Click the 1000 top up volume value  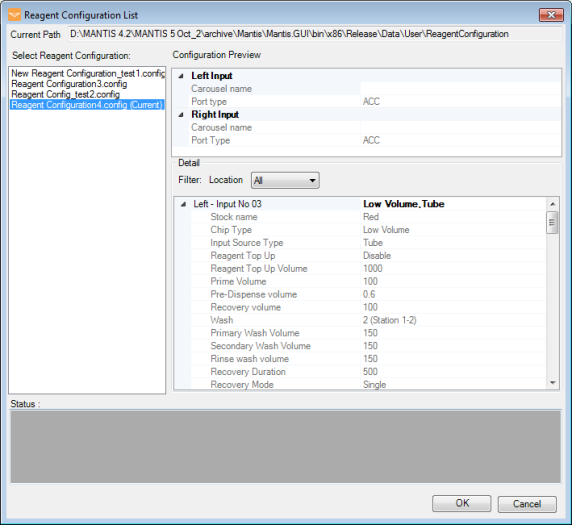coord(372,269)
